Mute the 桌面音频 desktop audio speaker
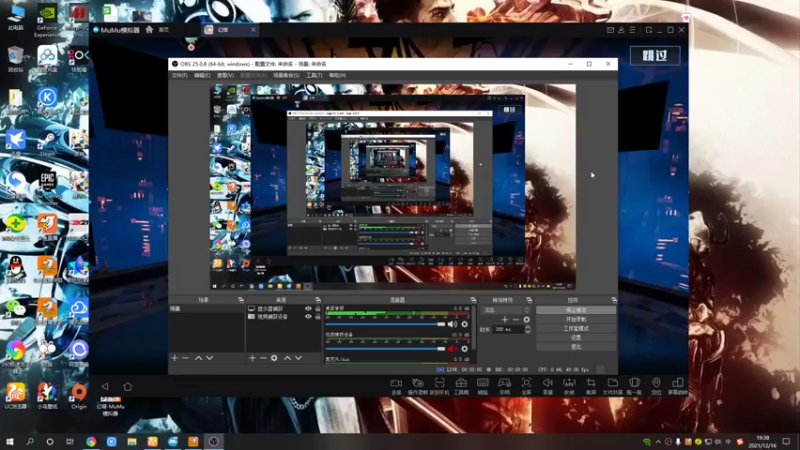Image resolution: width=800 pixels, height=450 pixels. point(452,324)
